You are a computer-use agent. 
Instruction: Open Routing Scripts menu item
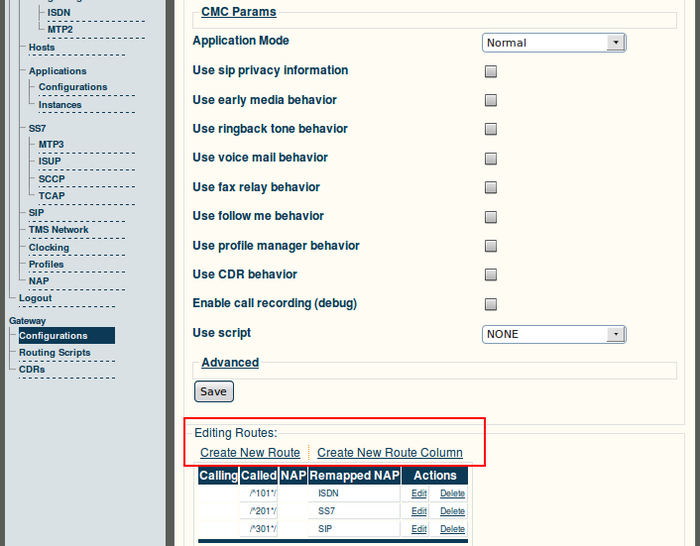pyautogui.click(x=54, y=353)
